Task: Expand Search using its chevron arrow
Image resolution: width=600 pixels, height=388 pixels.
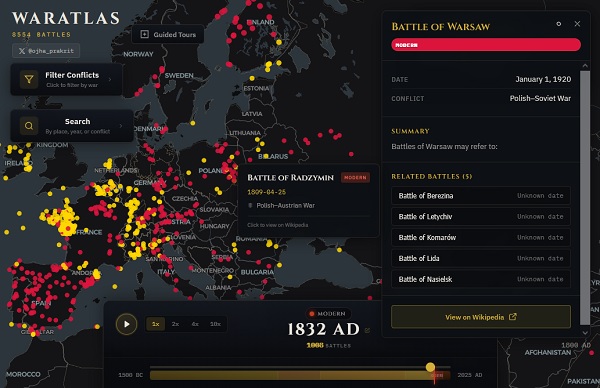Action: pos(121,126)
